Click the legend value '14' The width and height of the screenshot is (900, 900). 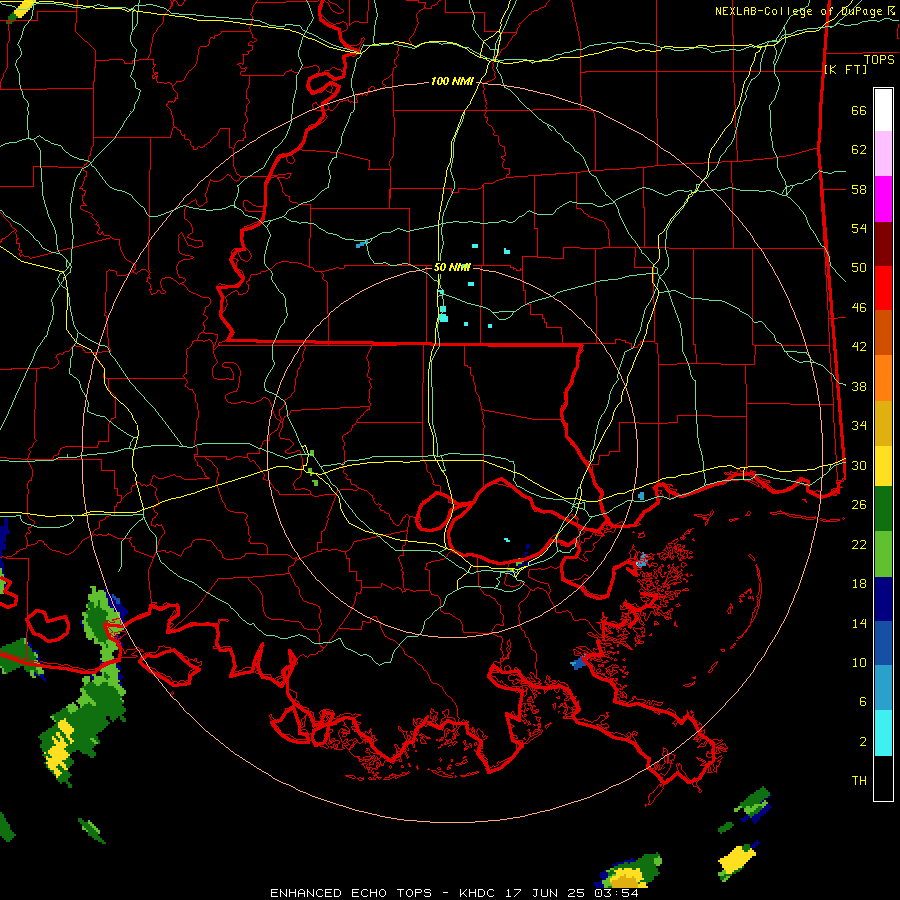pos(859,623)
